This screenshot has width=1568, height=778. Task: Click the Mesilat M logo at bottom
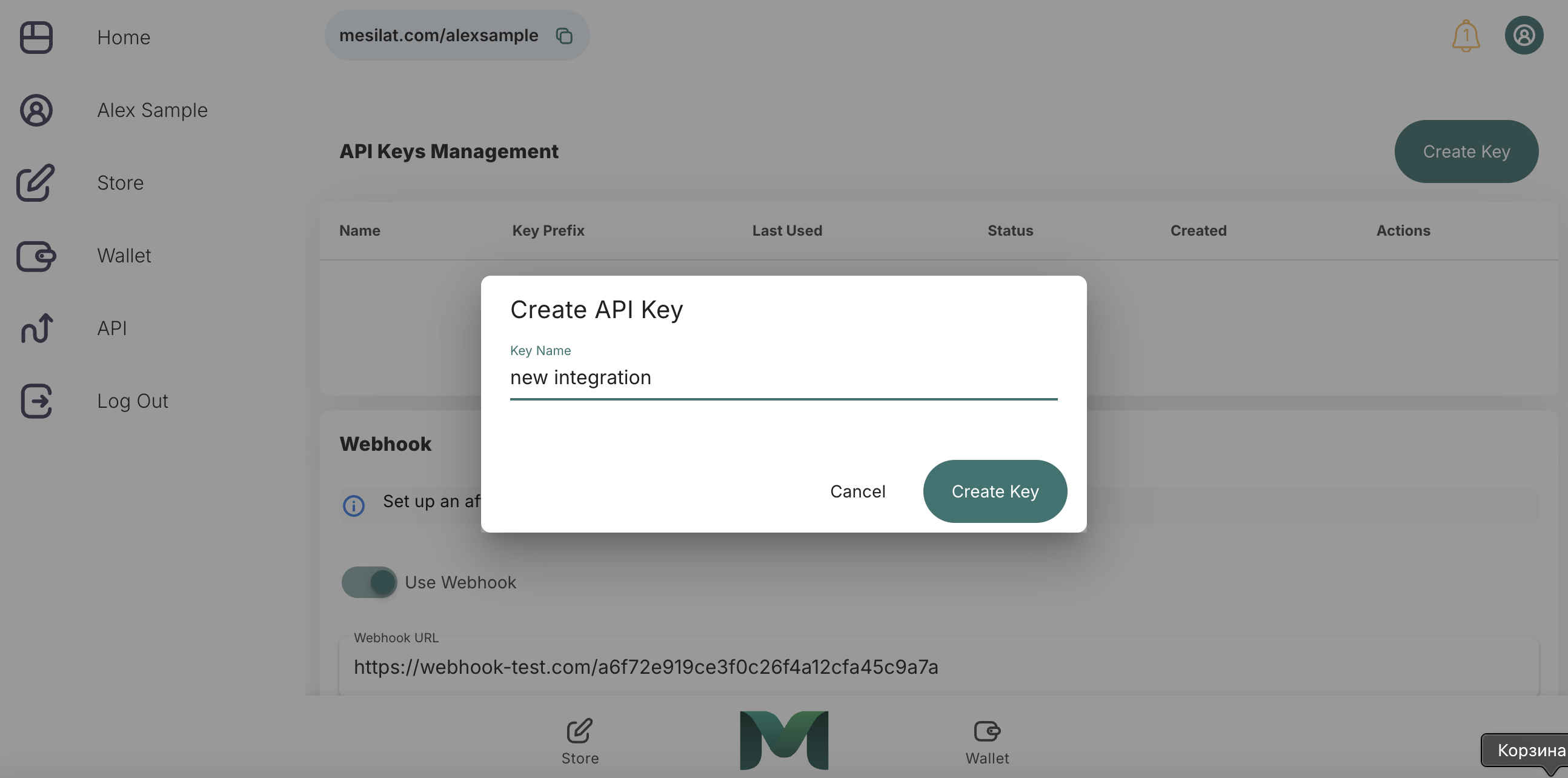tap(783, 740)
